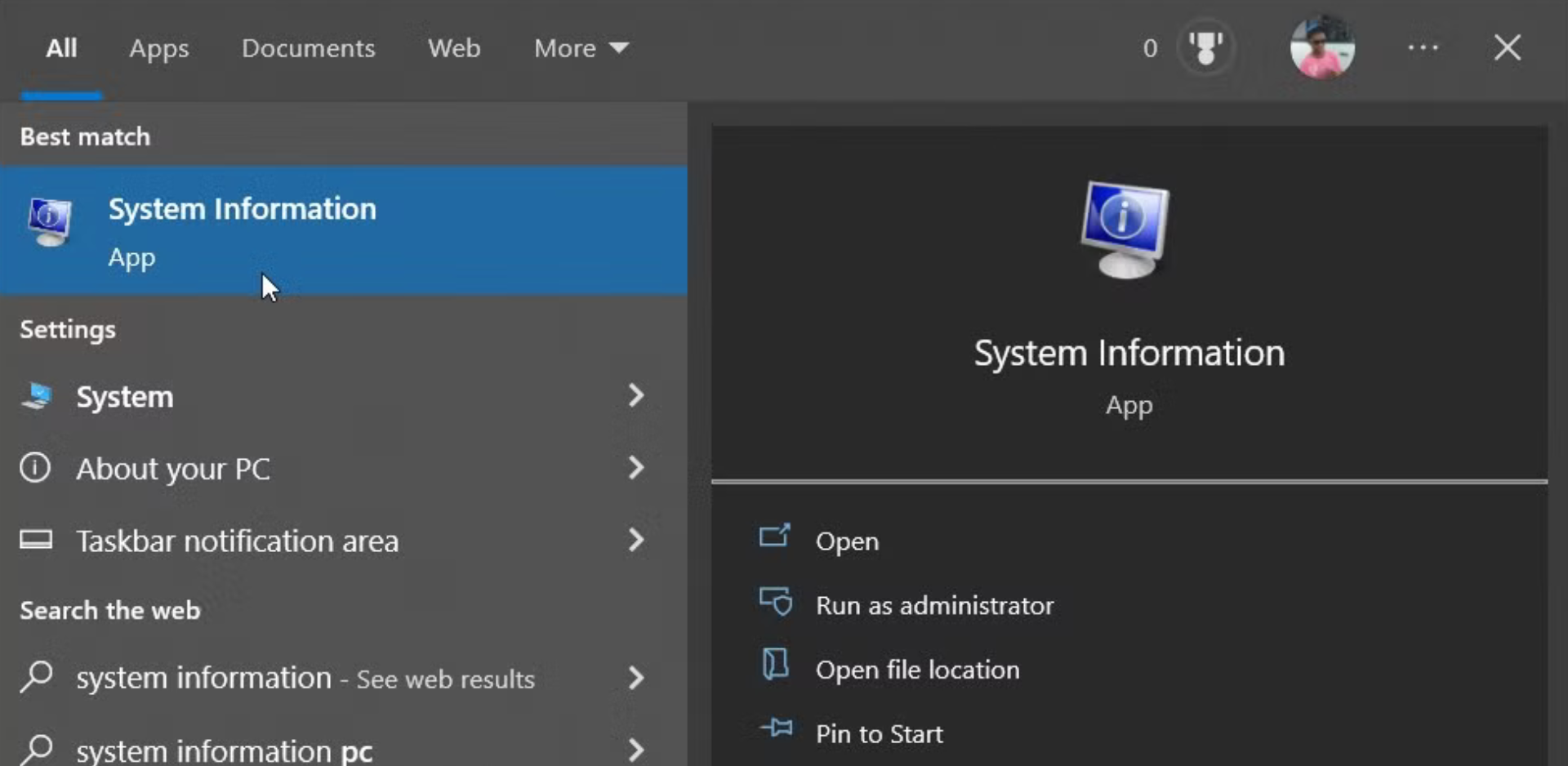Click the Pin to Start pin icon
The image size is (1568, 766).
[775, 728]
